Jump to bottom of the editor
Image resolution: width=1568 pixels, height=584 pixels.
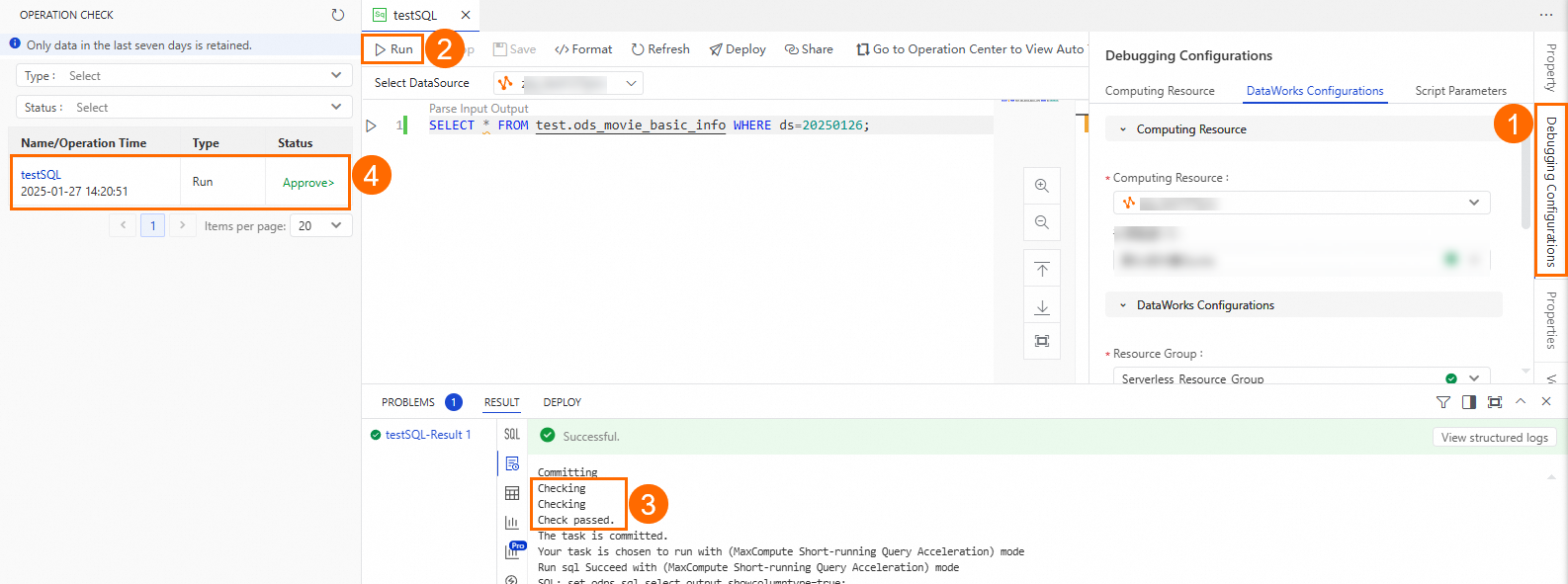pyautogui.click(x=1042, y=306)
